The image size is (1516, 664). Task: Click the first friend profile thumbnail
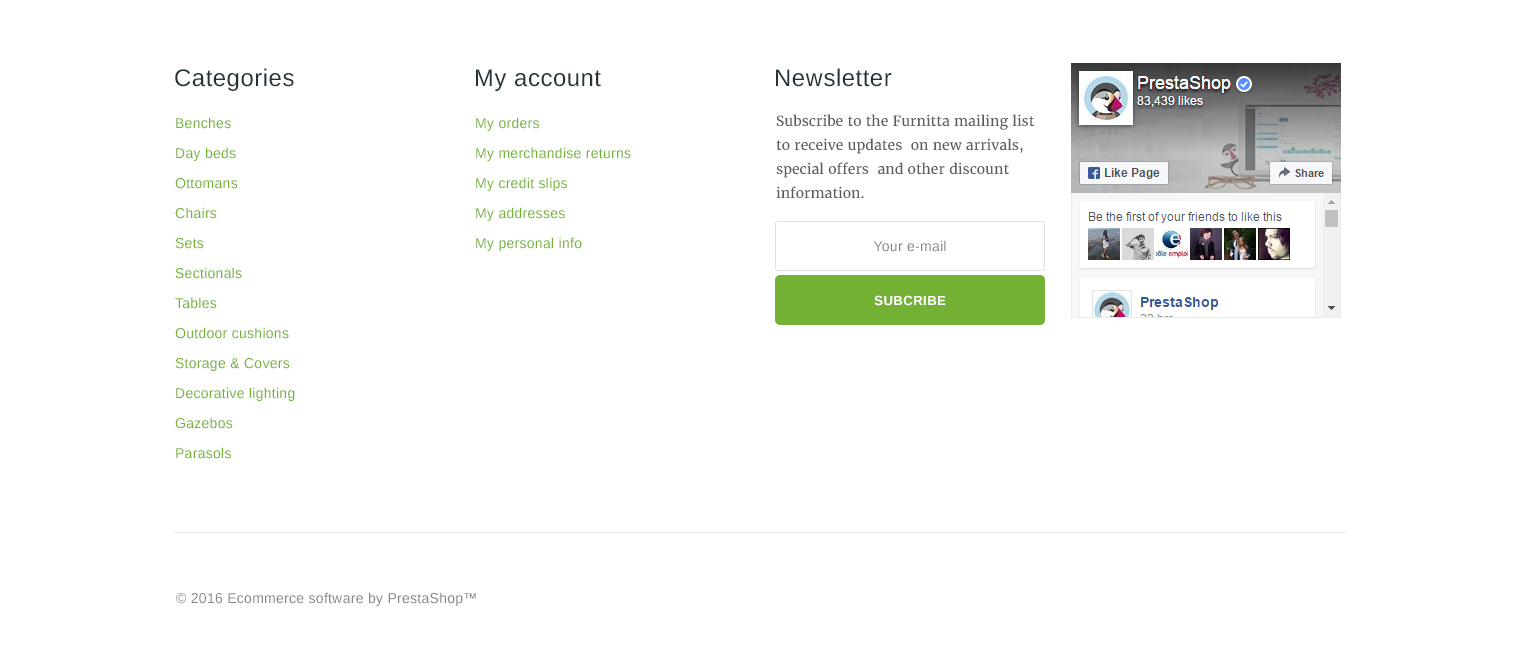1104,244
